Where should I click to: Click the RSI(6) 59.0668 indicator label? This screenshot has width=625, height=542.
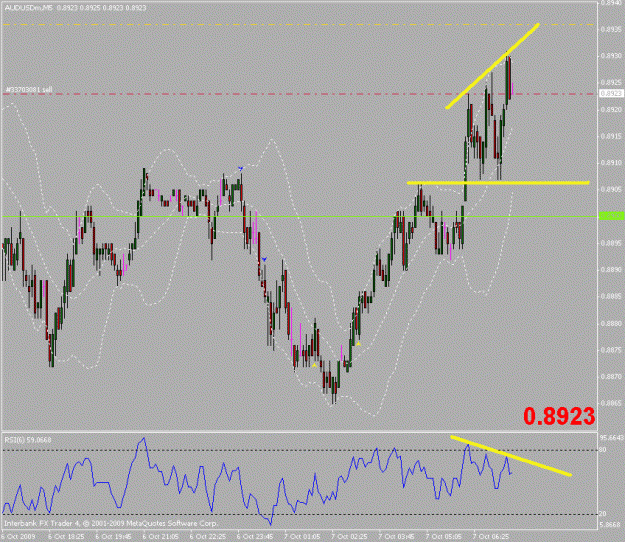(28, 440)
